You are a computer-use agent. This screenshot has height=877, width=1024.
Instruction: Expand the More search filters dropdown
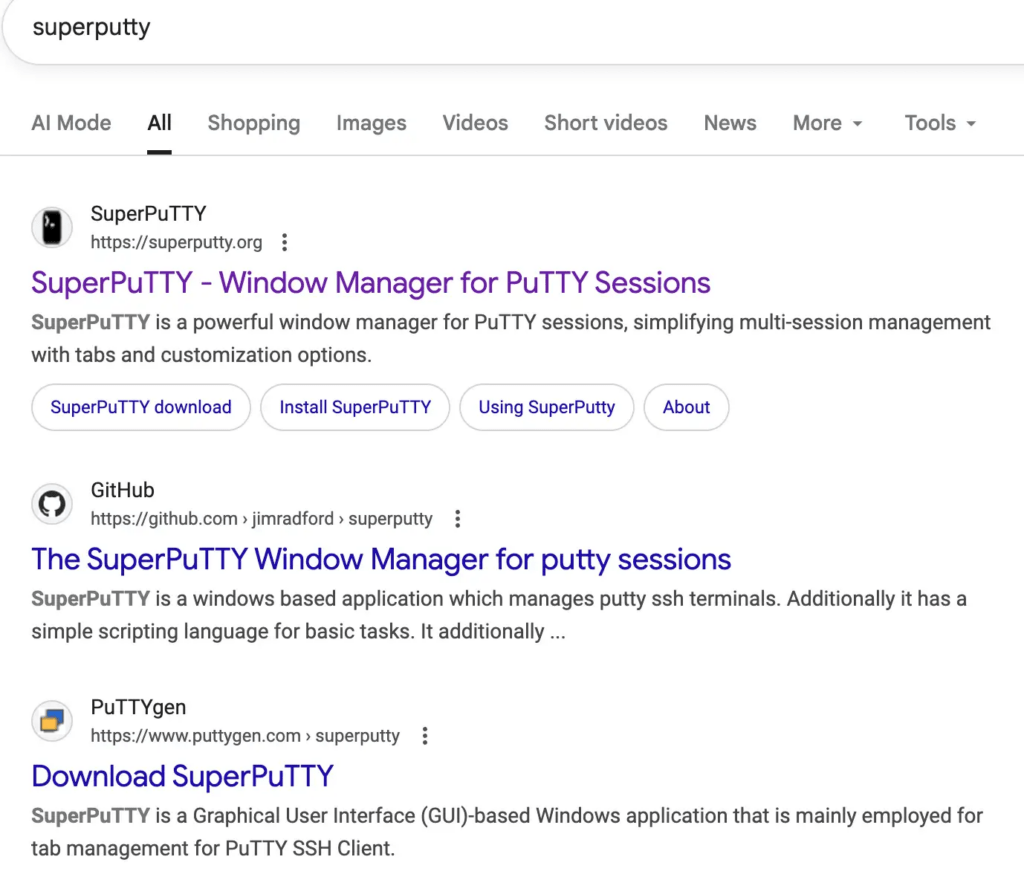tap(827, 123)
